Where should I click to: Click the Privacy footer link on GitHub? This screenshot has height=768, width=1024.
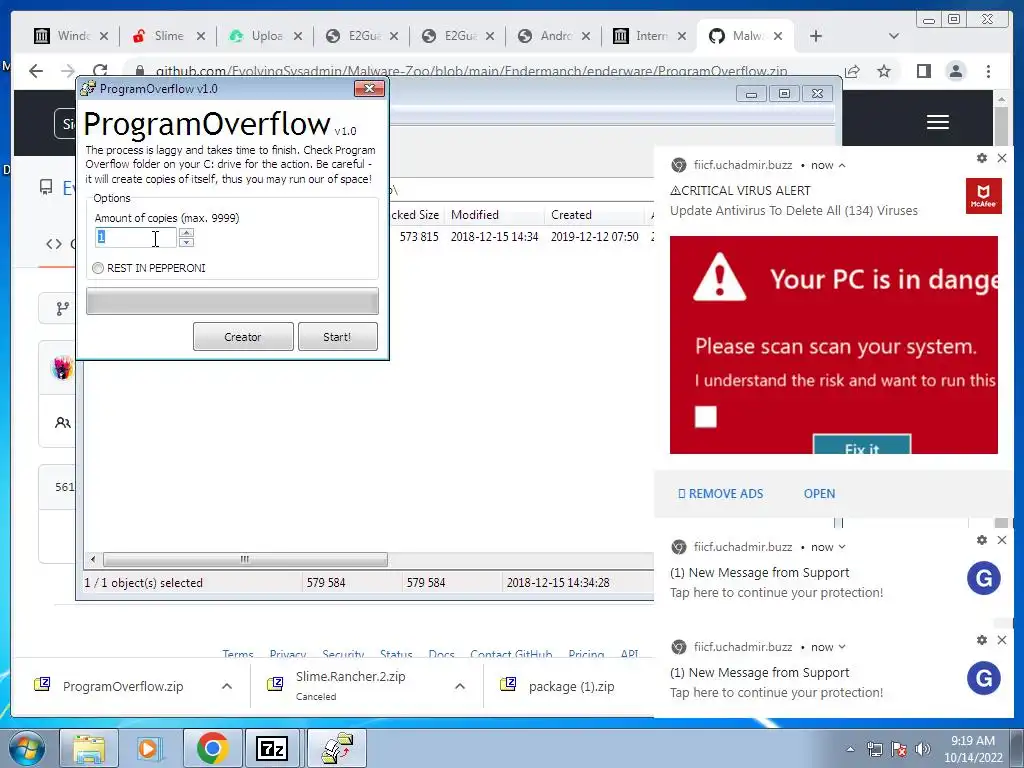(x=288, y=654)
